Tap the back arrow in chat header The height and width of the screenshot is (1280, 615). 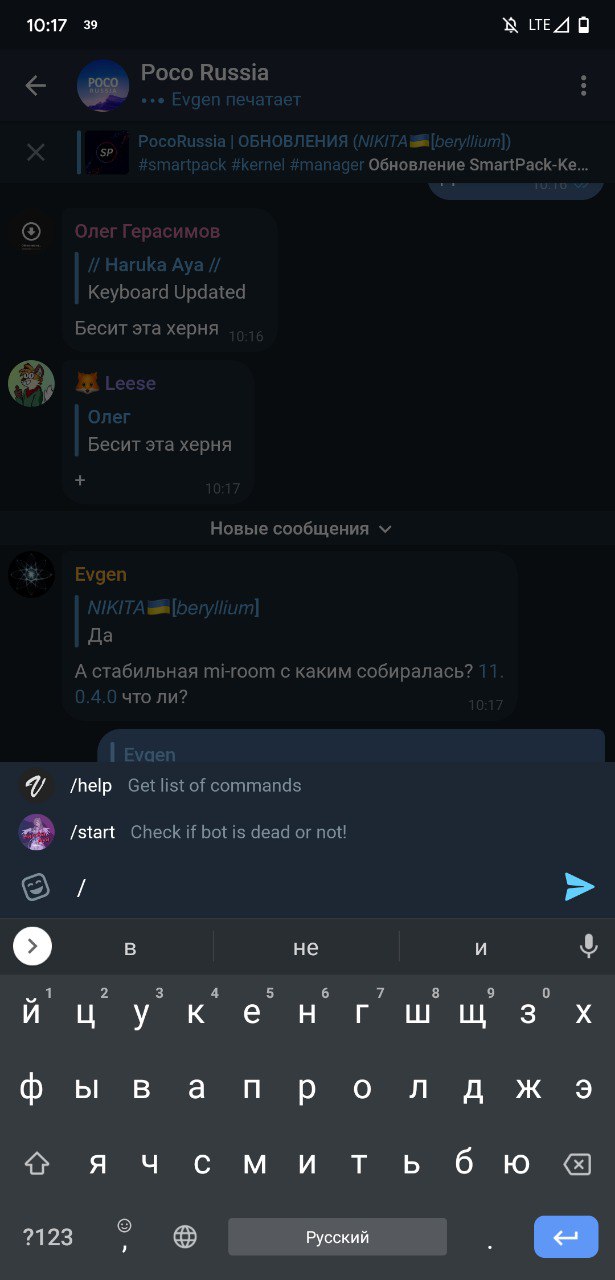coord(36,86)
